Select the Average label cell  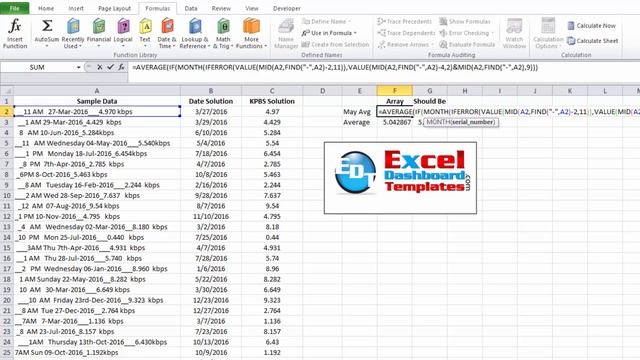(360, 122)
